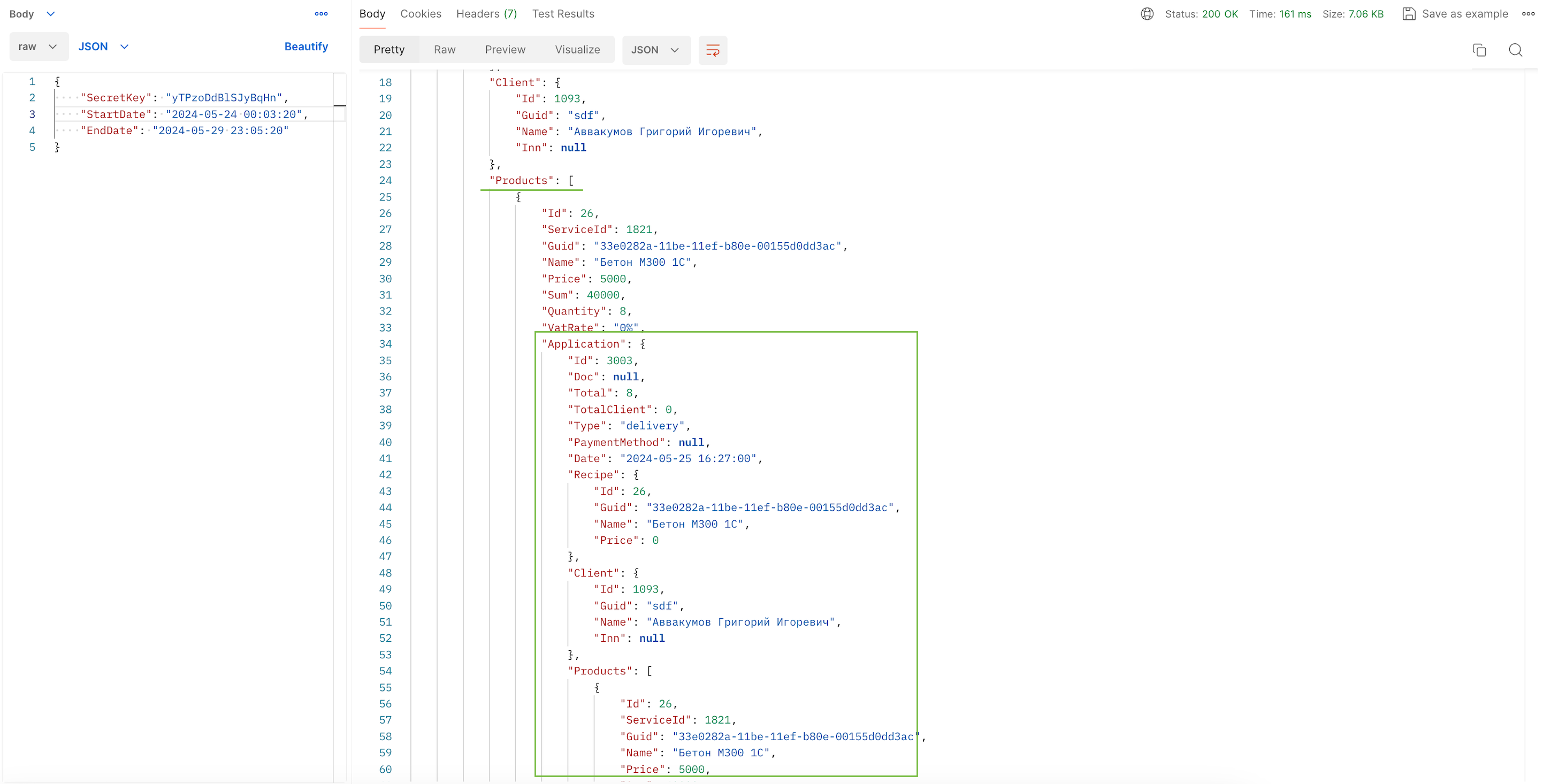
Task: Expand the request Body chevron dropdown
Action: click(x=50, y=14)
